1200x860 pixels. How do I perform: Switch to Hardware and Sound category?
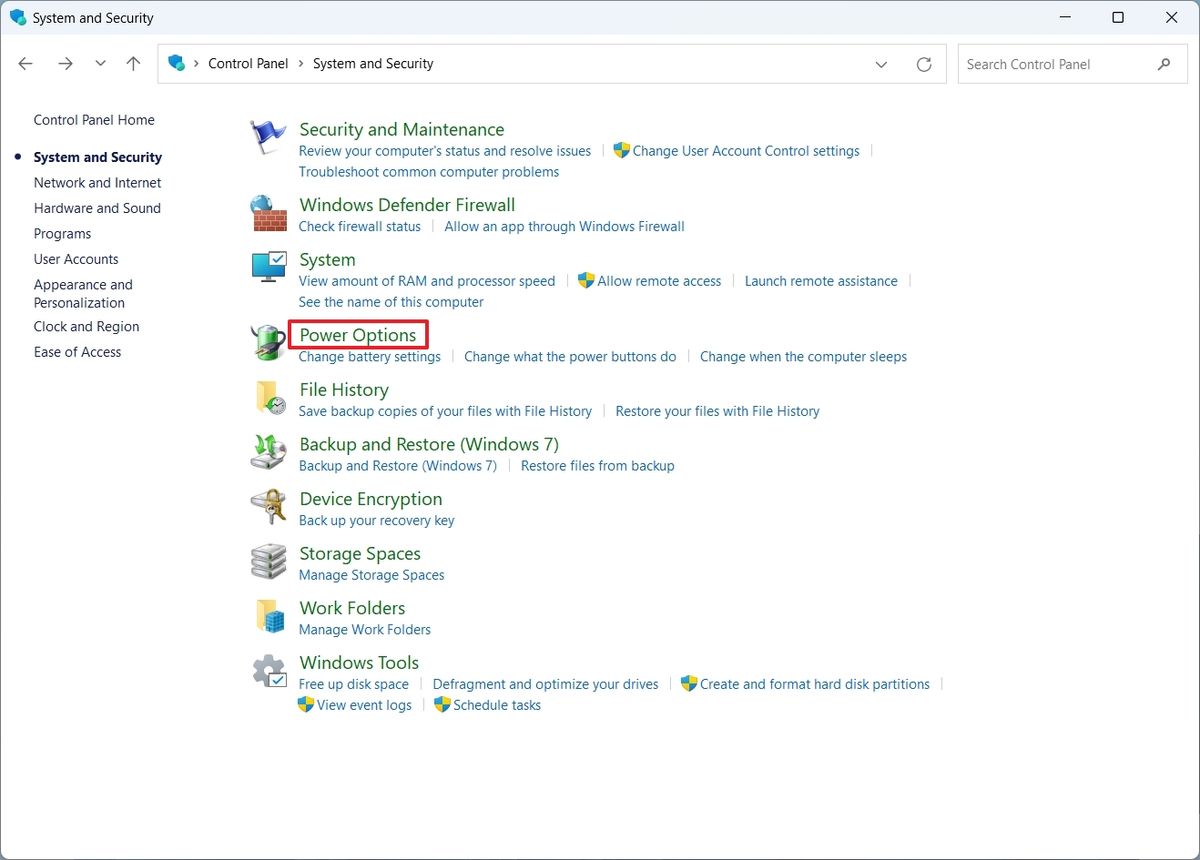coord(97,208)
